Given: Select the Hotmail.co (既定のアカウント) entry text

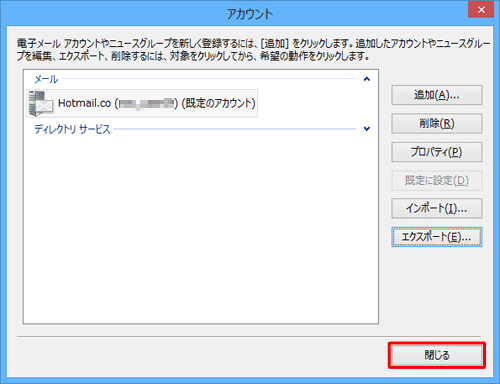Looking at the screenshot, I should [157, 103].
